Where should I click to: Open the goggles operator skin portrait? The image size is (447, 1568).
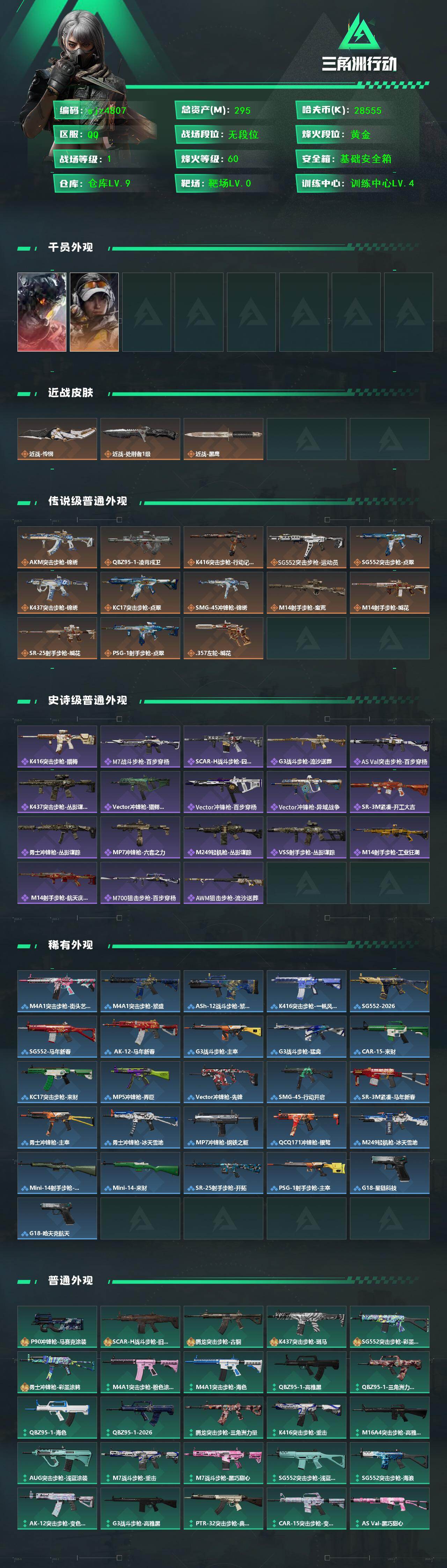tap(94, 312)
